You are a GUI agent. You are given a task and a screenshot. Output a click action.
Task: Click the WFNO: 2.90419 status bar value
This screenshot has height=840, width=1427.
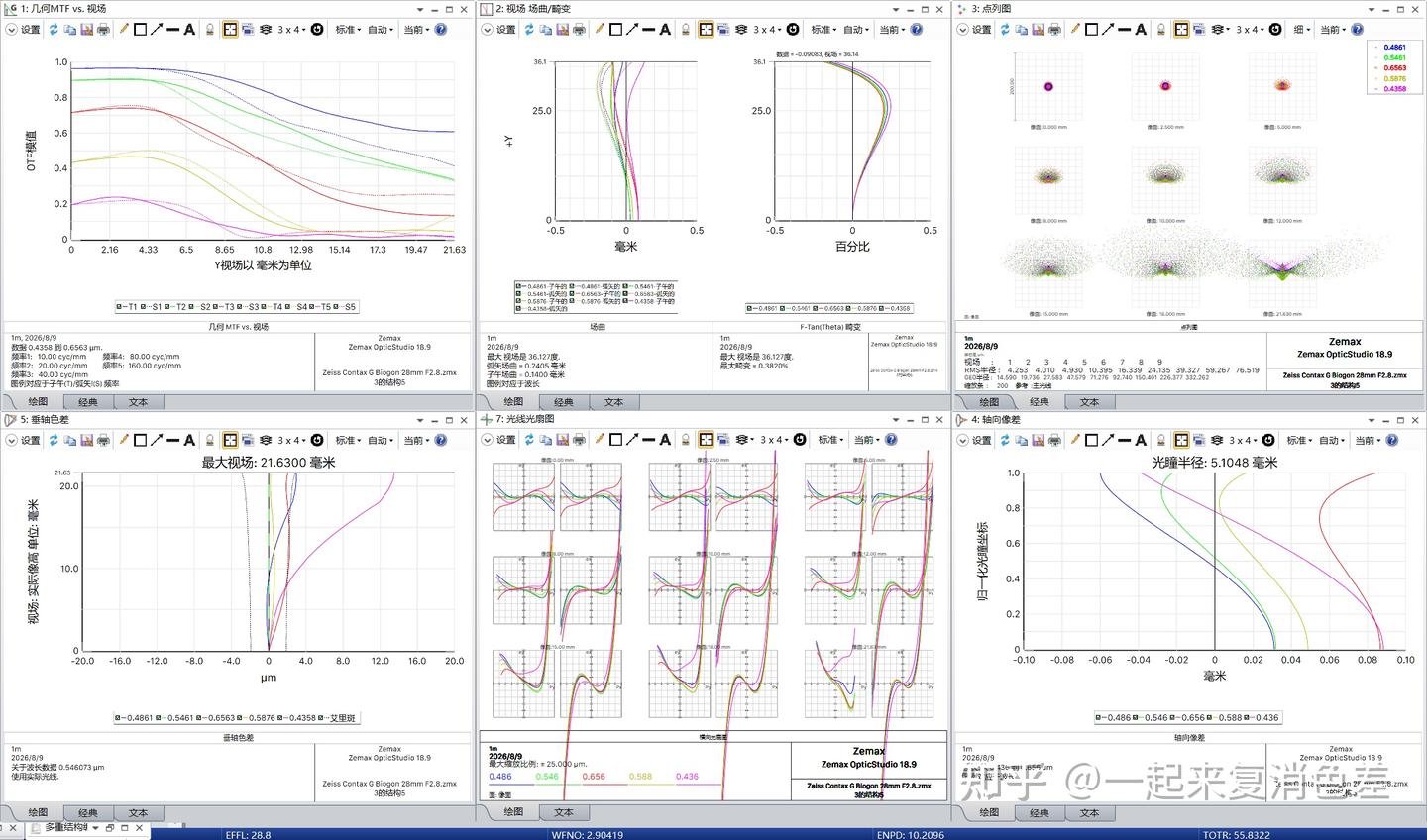[588, 834]
